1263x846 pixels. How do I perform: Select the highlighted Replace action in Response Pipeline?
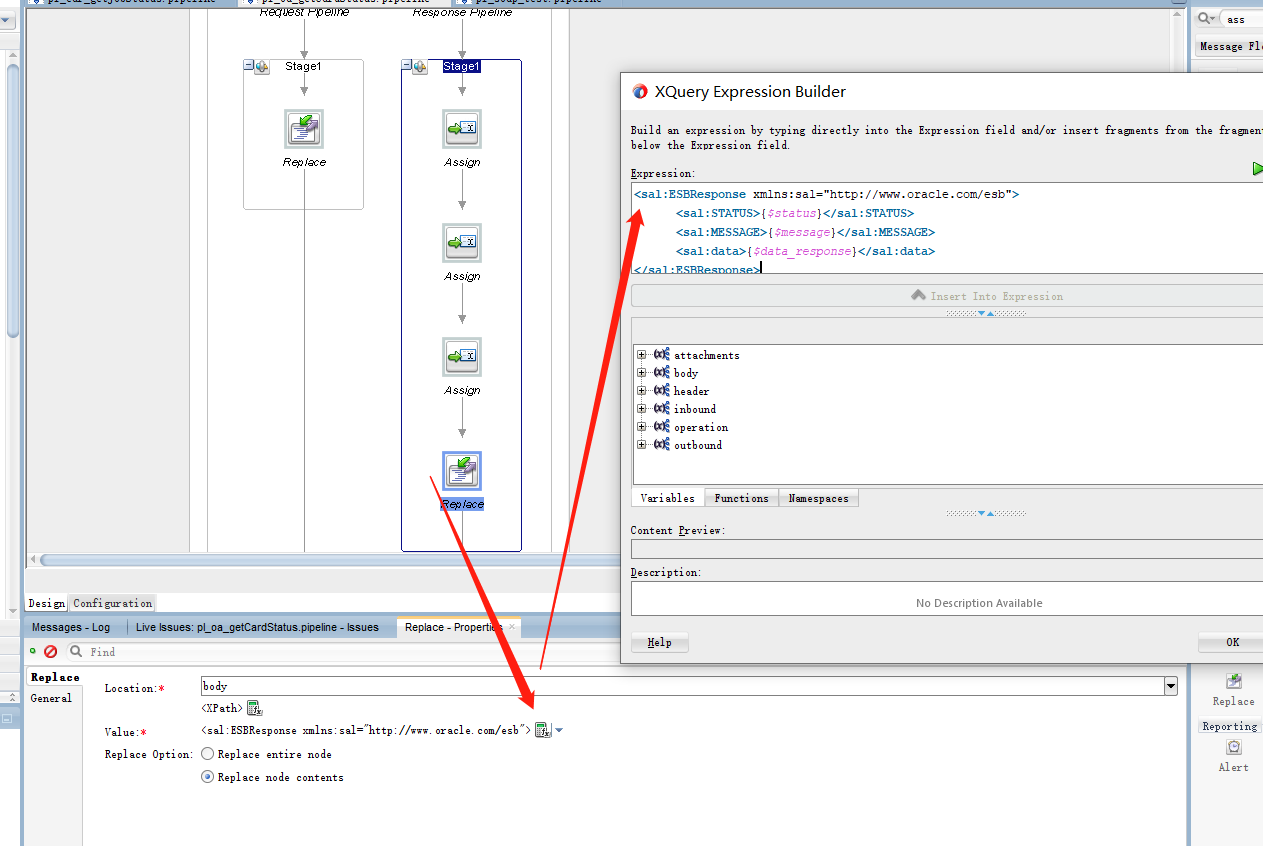(x=462, y=471)
